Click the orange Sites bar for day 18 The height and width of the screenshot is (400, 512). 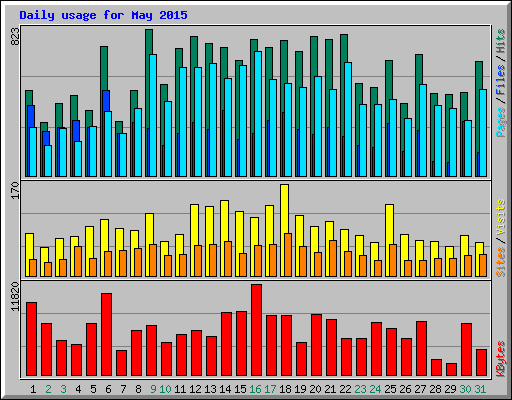click(x=288, y=255)
